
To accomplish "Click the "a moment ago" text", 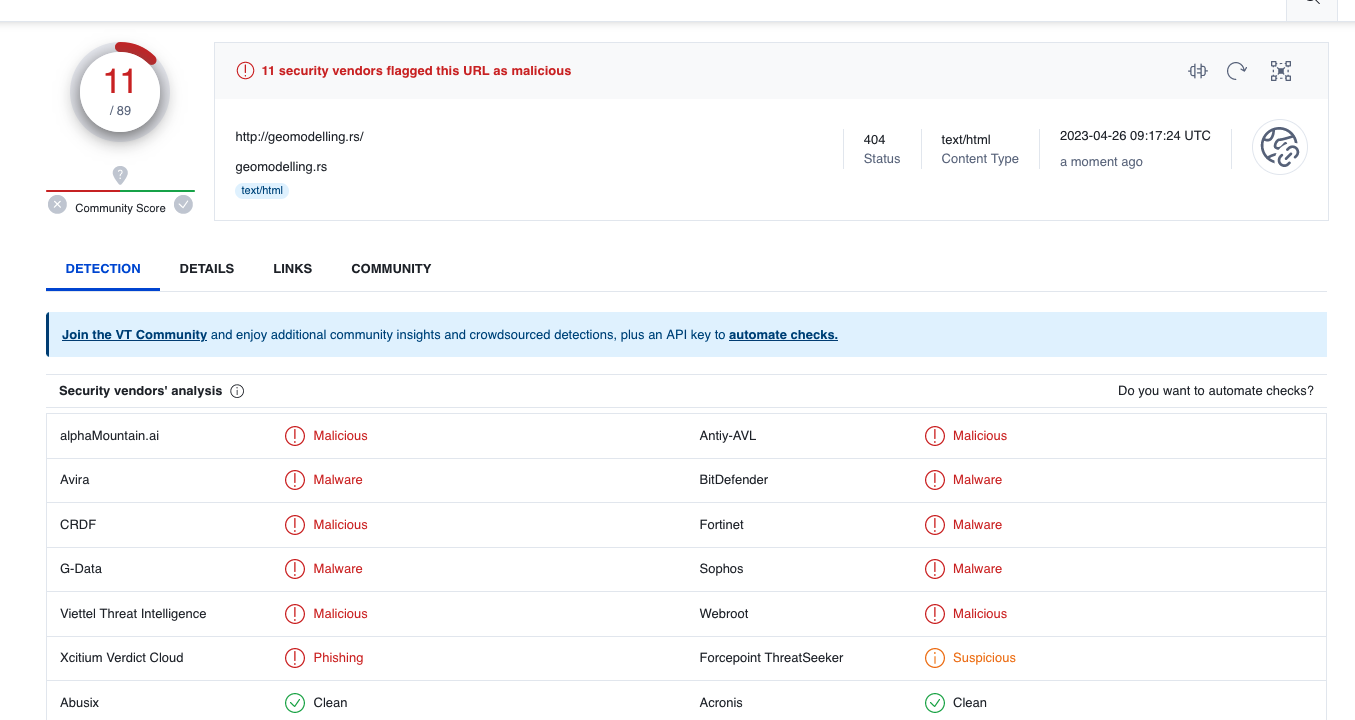I will (1101, 162).
